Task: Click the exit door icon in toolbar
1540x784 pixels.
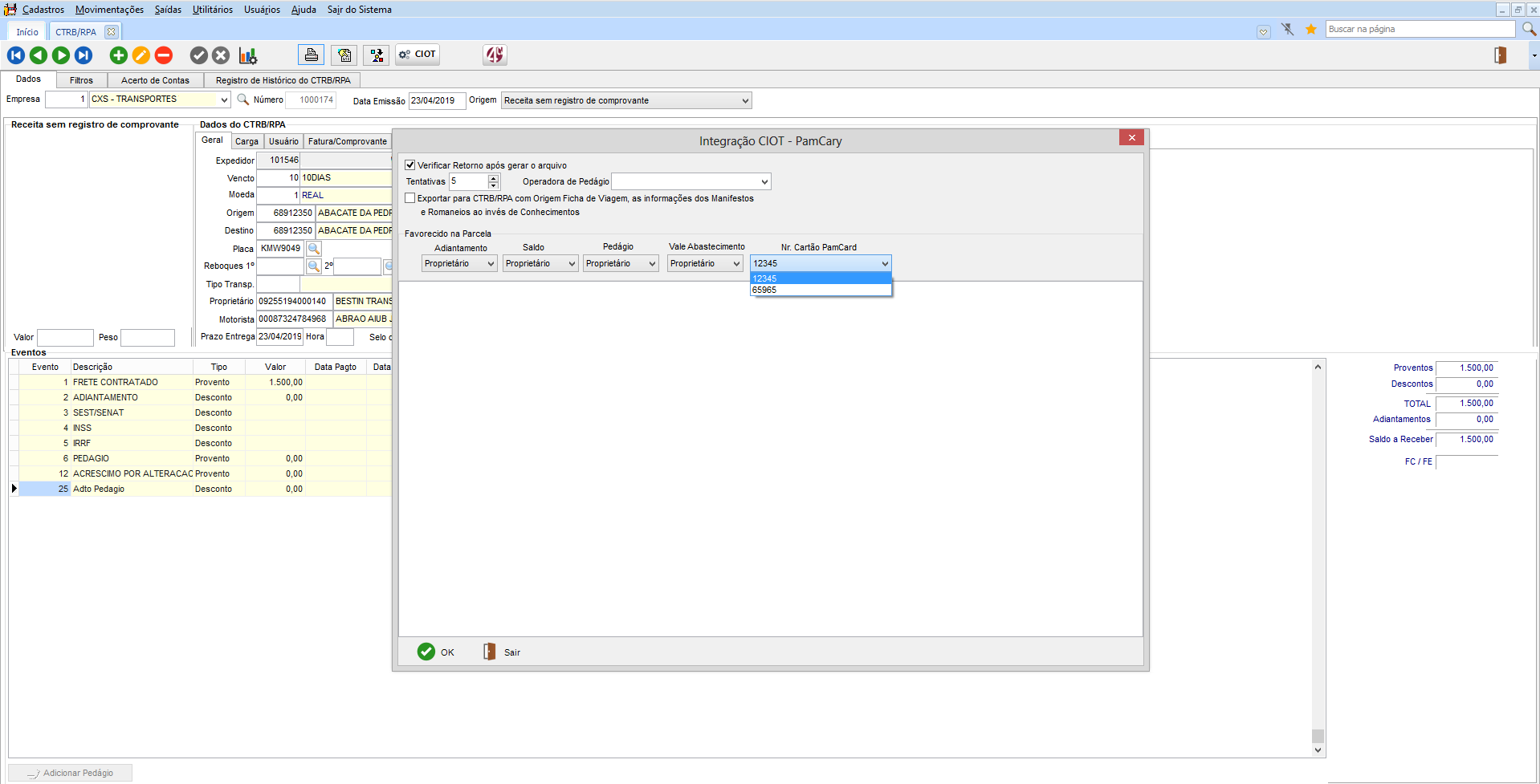Action: (x=1500, y=55)
